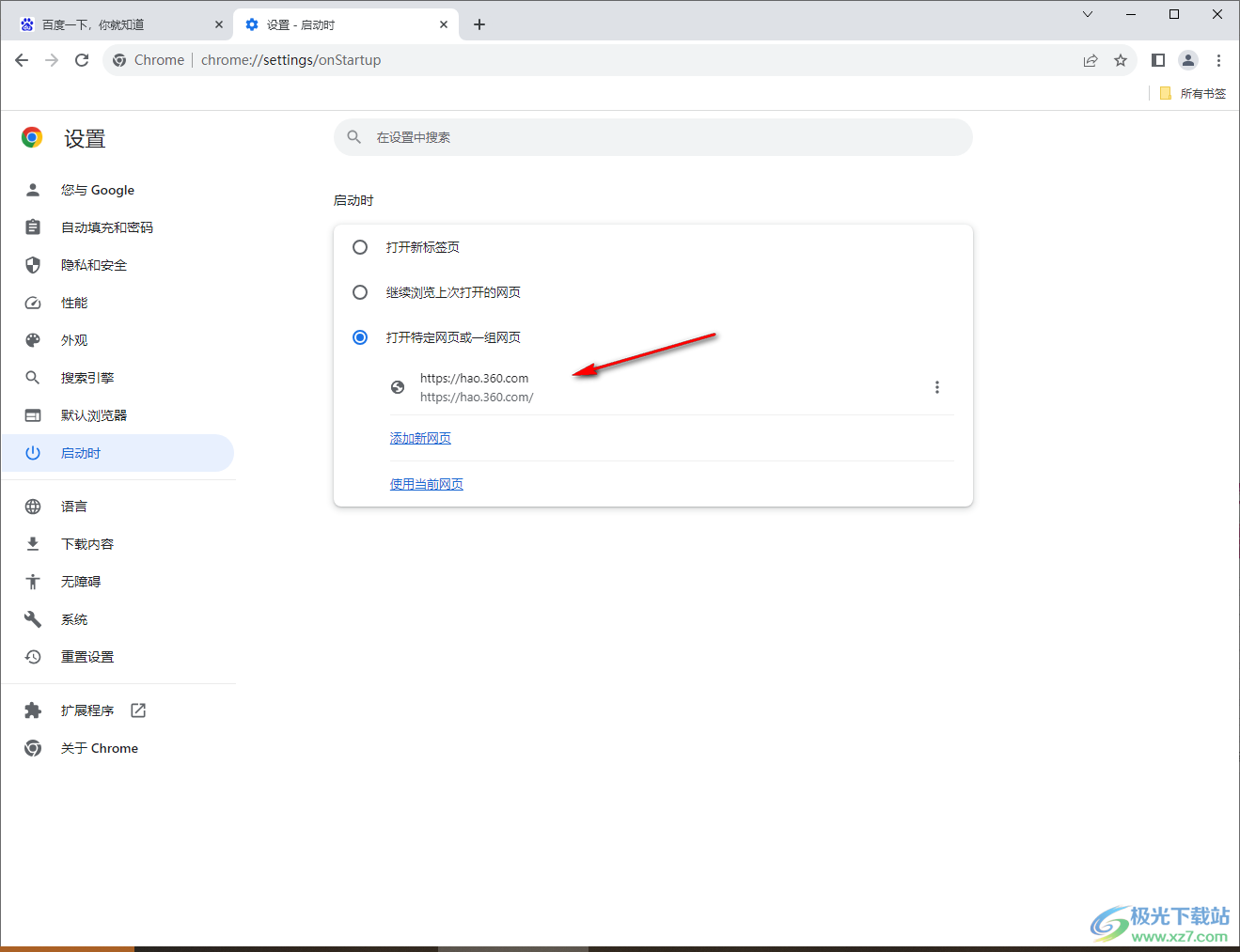The width and height of the screenshot is (1240, 952).
Task: Open 无障碍 settings section
Action: coord(118,582)
